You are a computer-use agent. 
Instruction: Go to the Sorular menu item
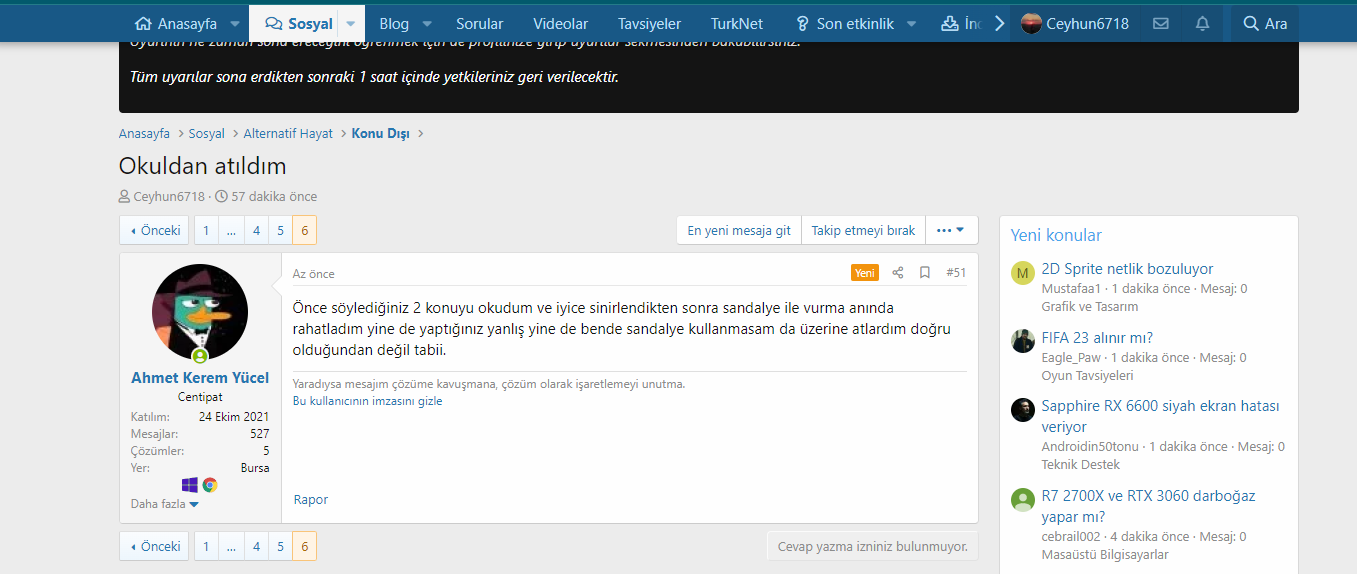(479, 23)
